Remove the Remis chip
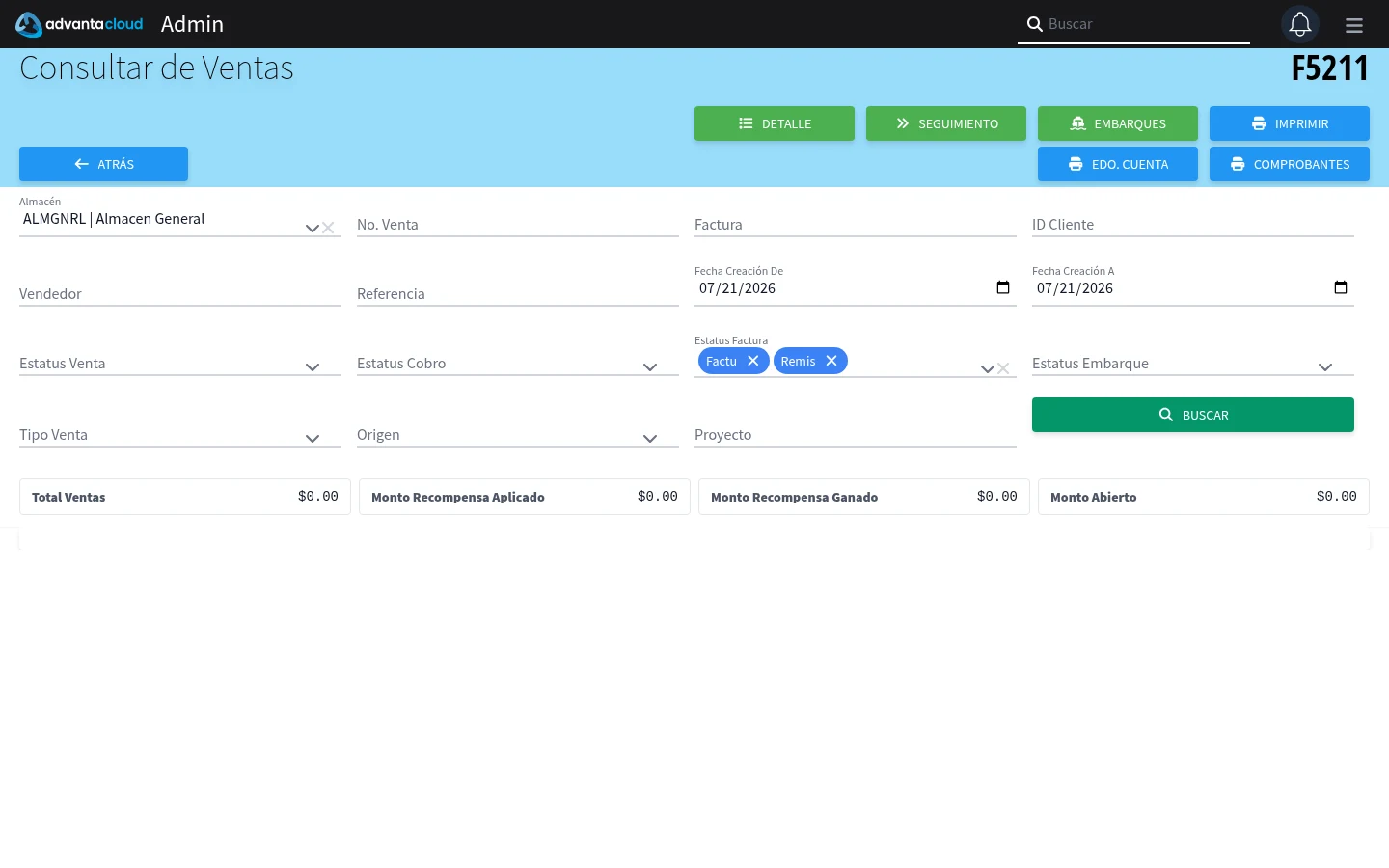This screenshot has height=868, width=1389. click(x=831, y=360)
